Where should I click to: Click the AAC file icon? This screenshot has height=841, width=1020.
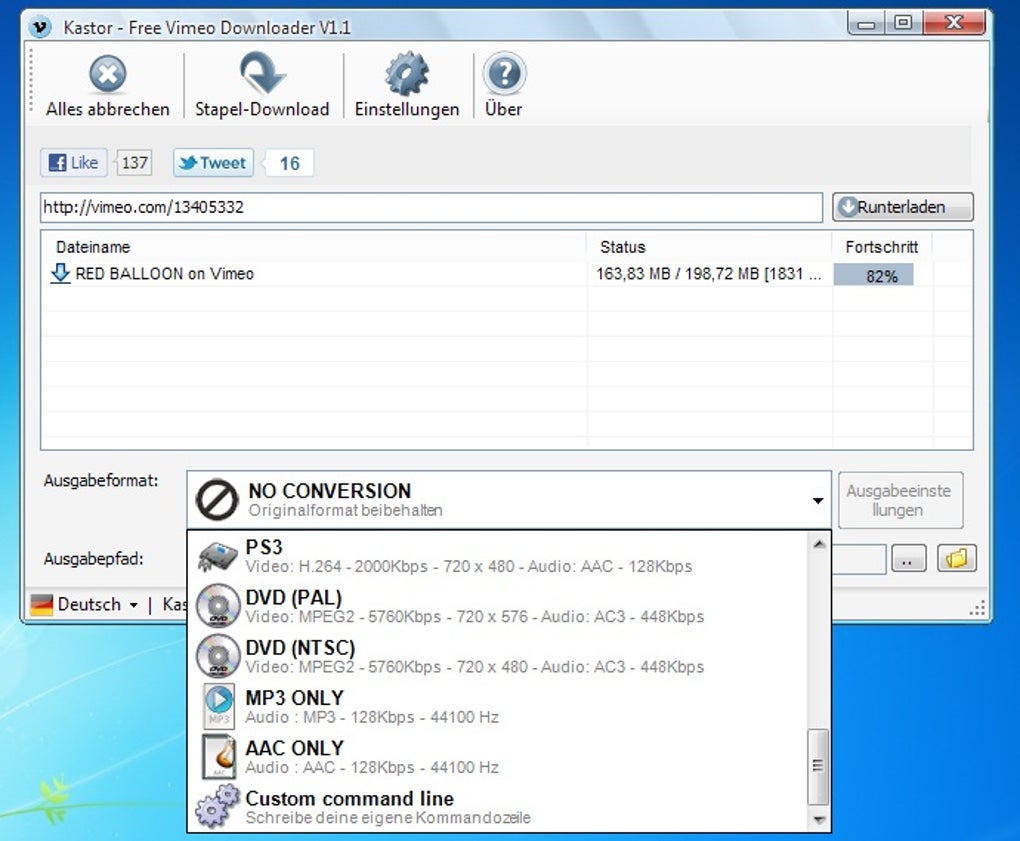point(219,756)
